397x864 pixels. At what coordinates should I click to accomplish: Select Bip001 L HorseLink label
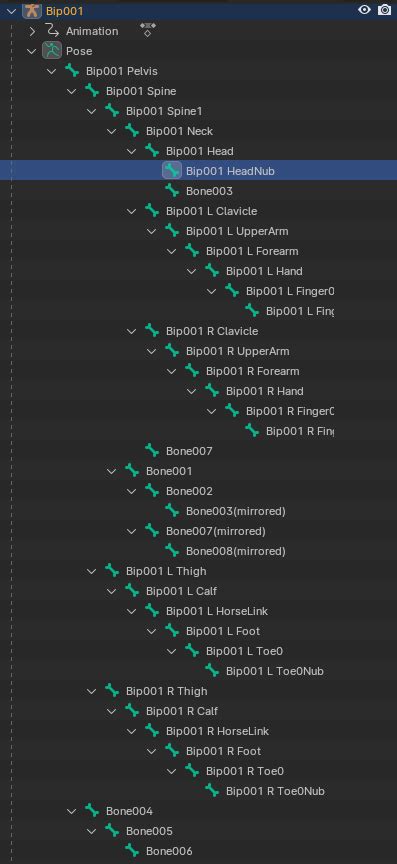coord(217,611)
